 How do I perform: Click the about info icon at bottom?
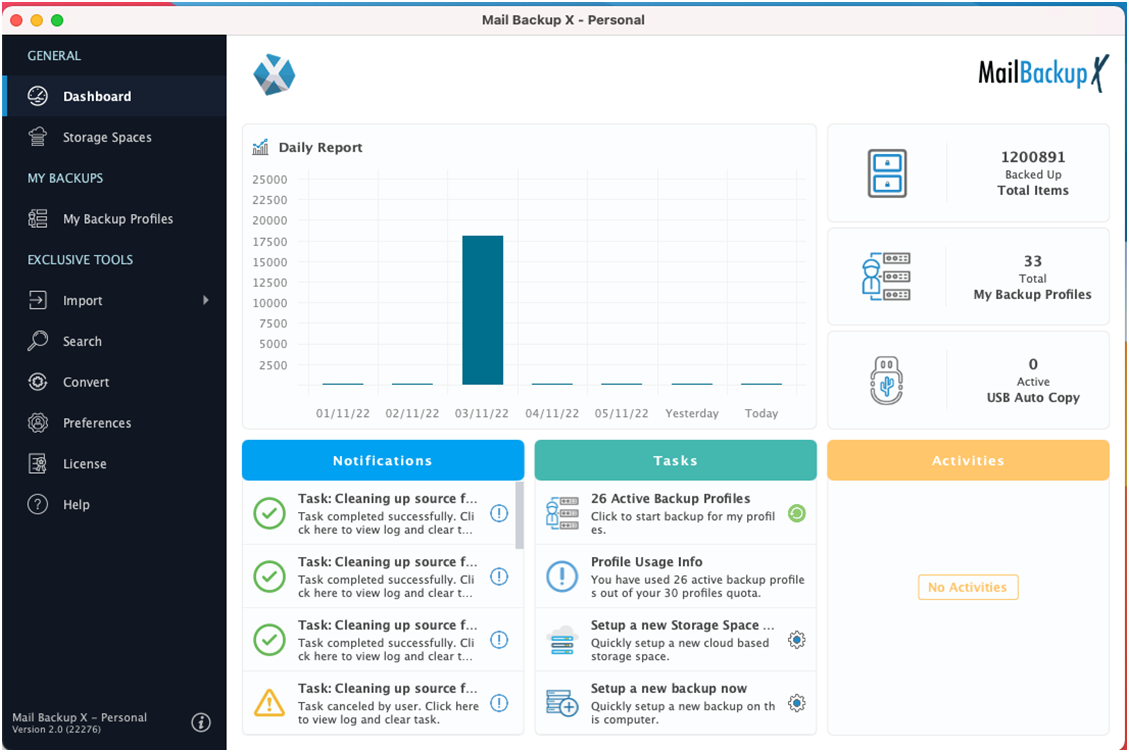[201, 722]
